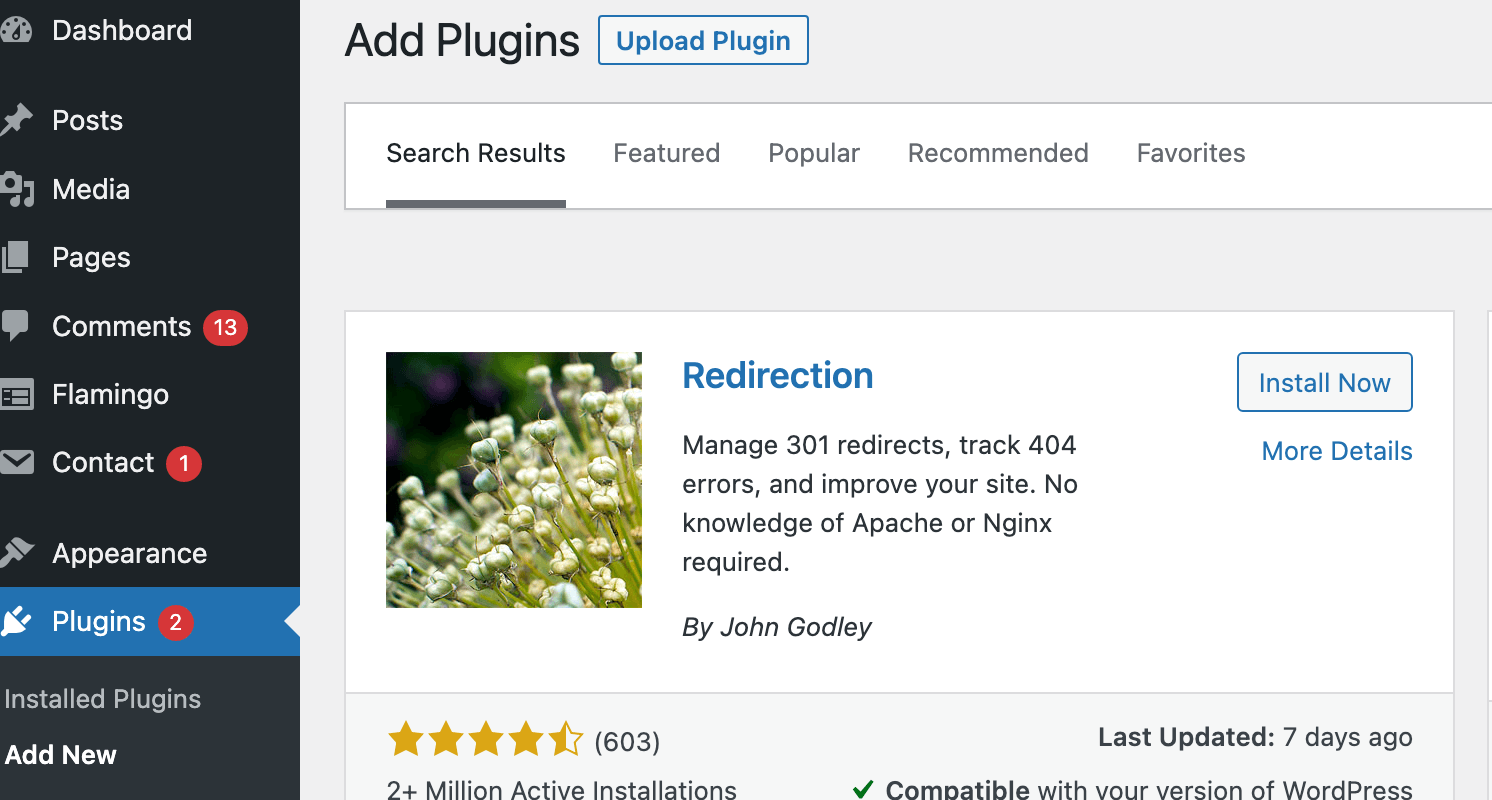Click the Redirection plugin thumbnail image
The image size is (1492, 800).
coord(514,480)
